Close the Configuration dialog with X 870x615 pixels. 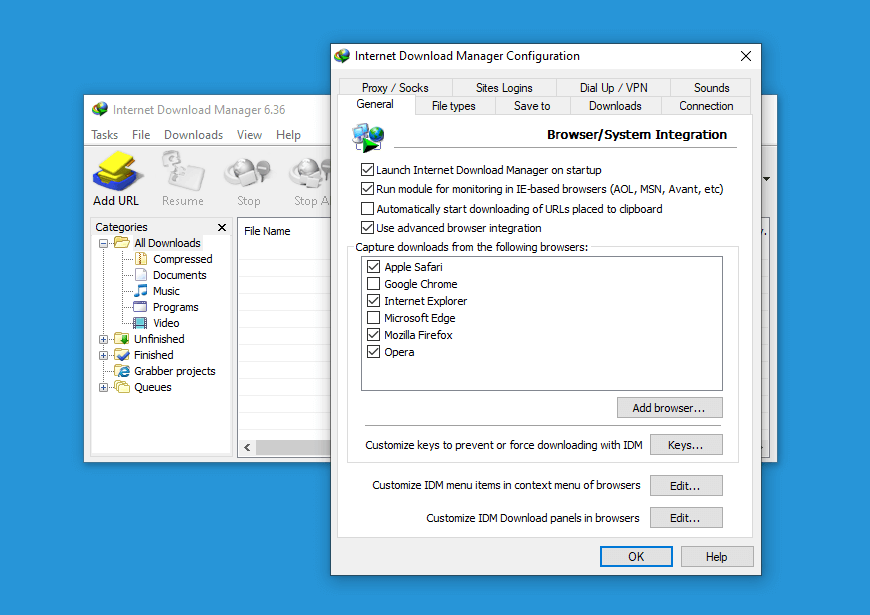click(x=746, y=56)
